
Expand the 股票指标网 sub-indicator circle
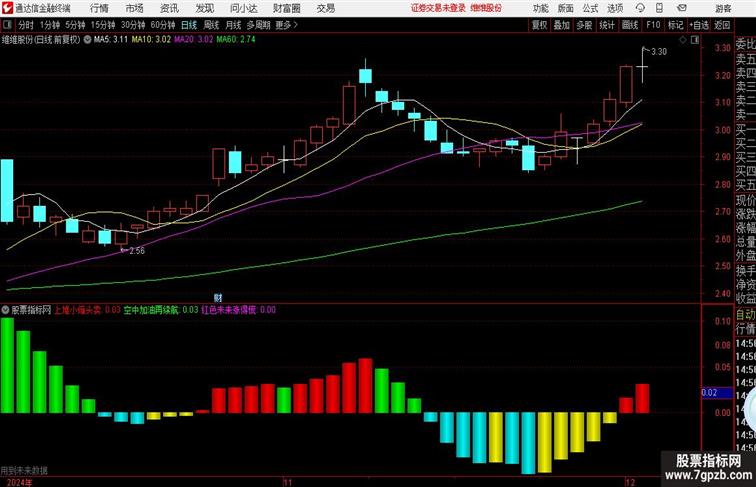[5, 310]
